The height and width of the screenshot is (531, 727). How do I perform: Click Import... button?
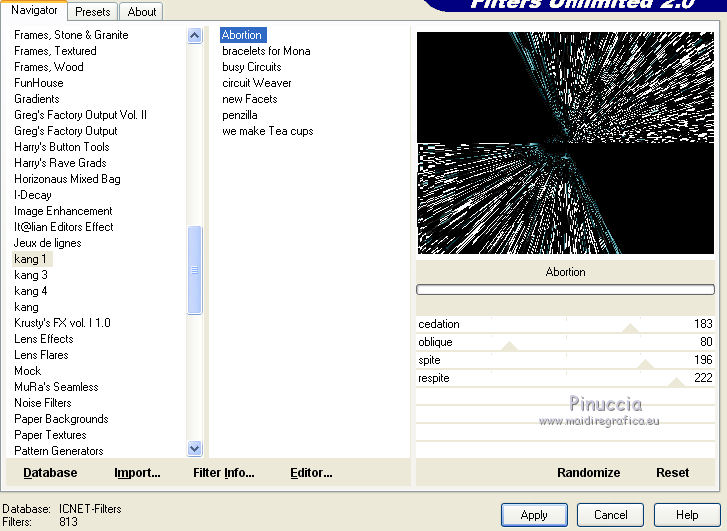(137, 473)
